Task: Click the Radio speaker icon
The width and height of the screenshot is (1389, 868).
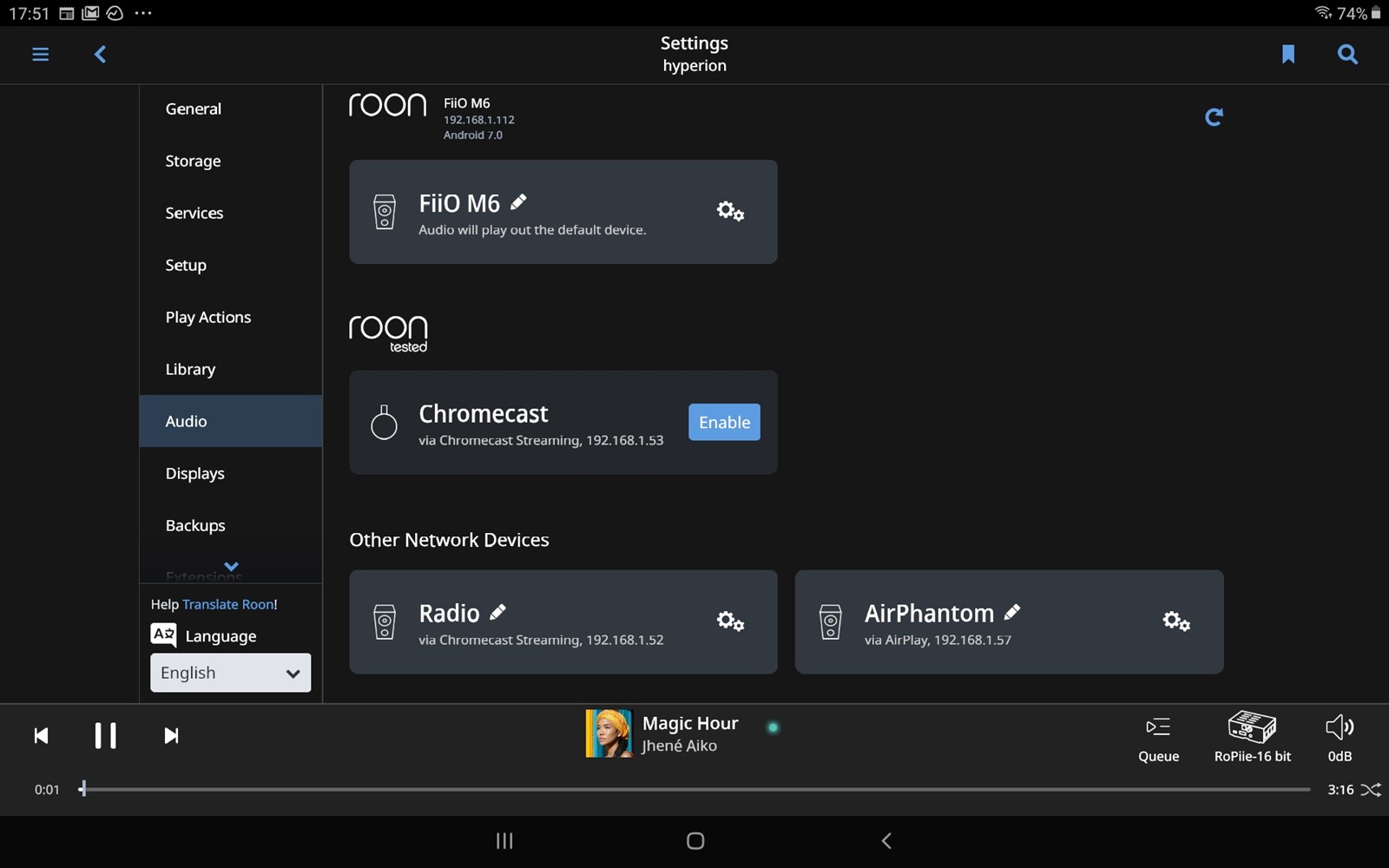Action: tap(384, 621)
